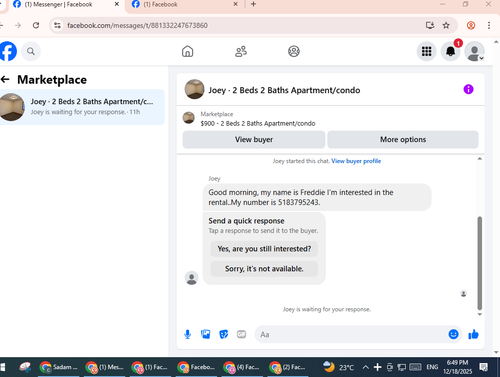Click the chat header title Joey · 2 Beds

(284, 90)
